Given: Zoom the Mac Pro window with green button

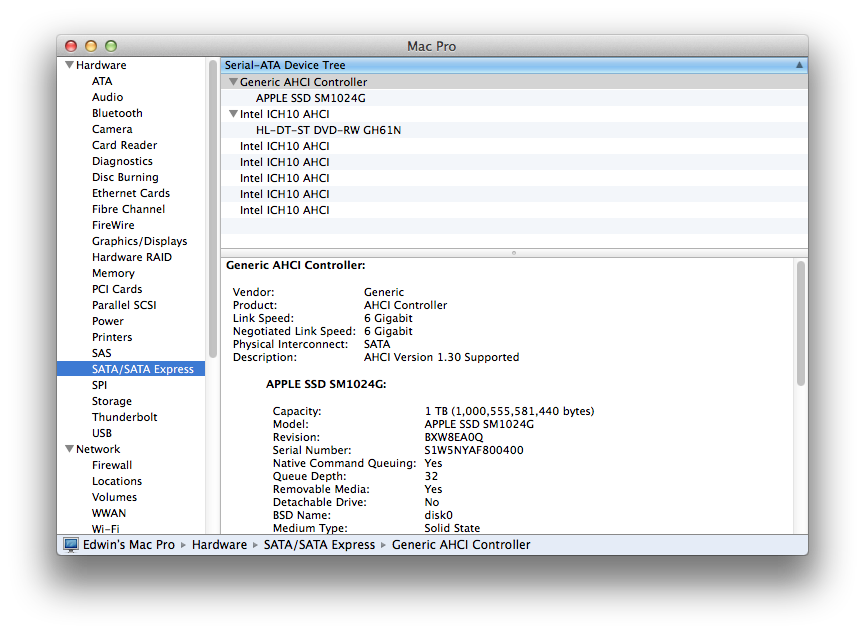Looking at the screenshot, I should pos(111,46).
